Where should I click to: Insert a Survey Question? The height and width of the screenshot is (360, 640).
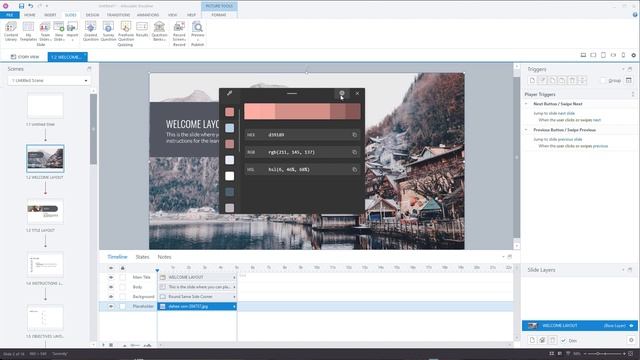[108, 31]
